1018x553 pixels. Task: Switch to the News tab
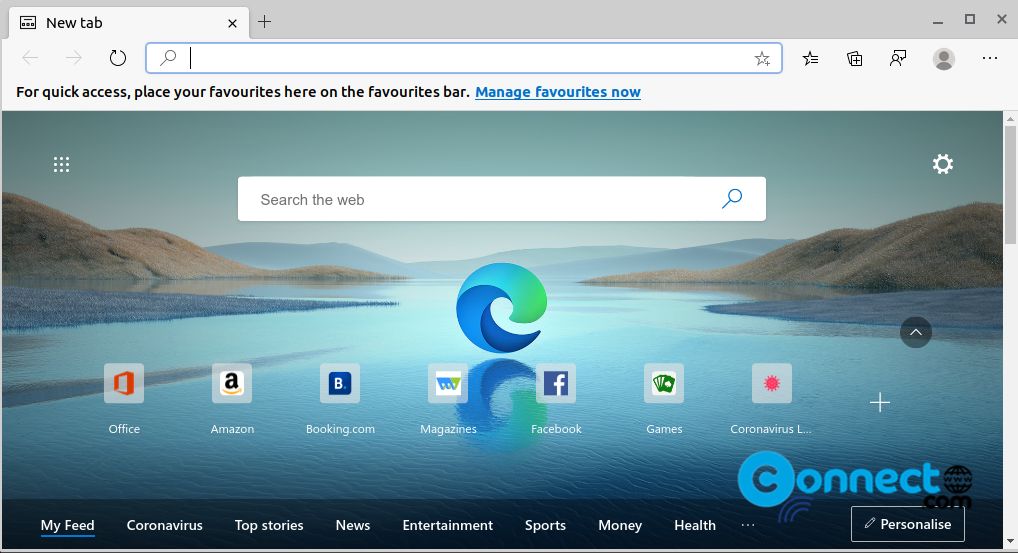tap(353, 525)
